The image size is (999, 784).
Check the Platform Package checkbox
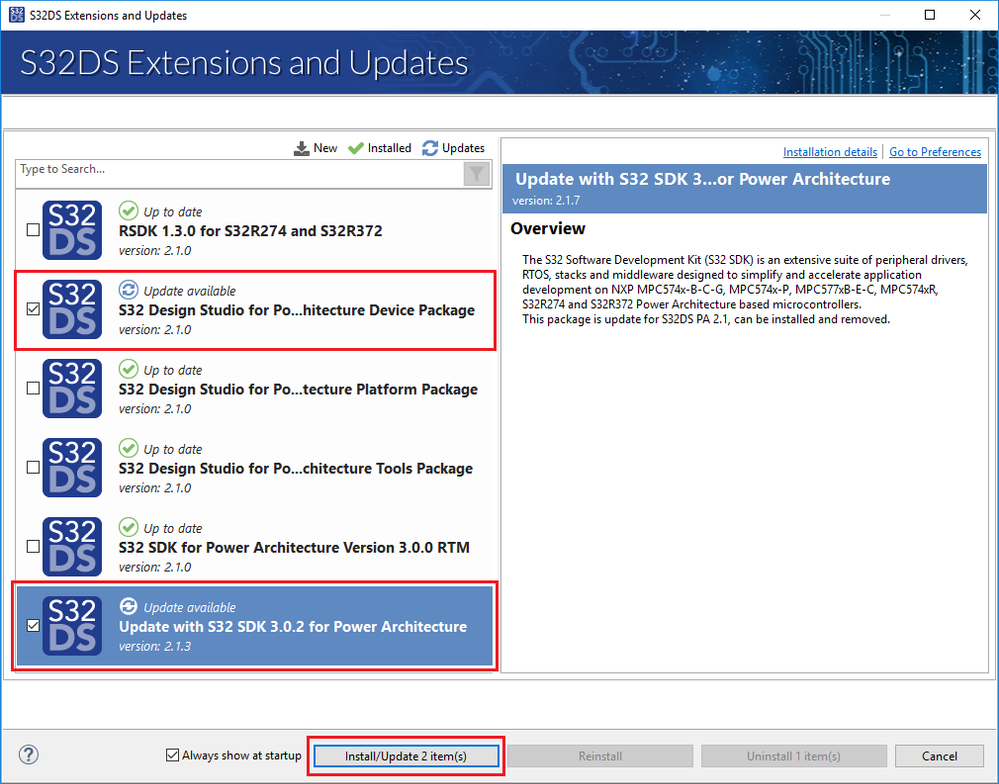click(x=33, y=388)
